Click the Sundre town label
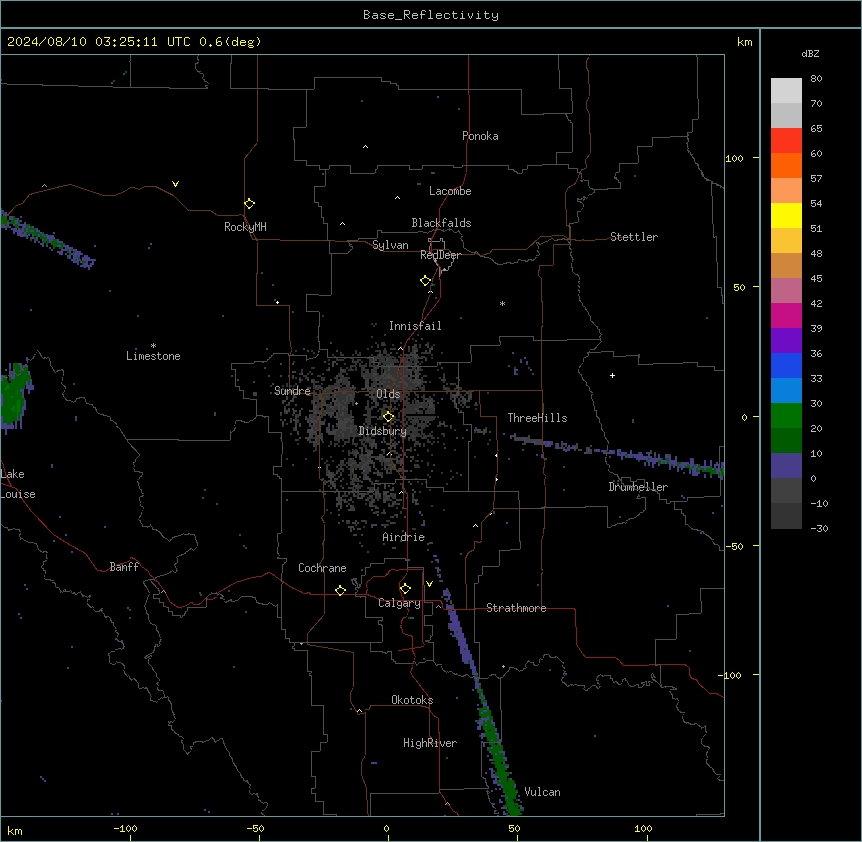 tap(292, 391)
